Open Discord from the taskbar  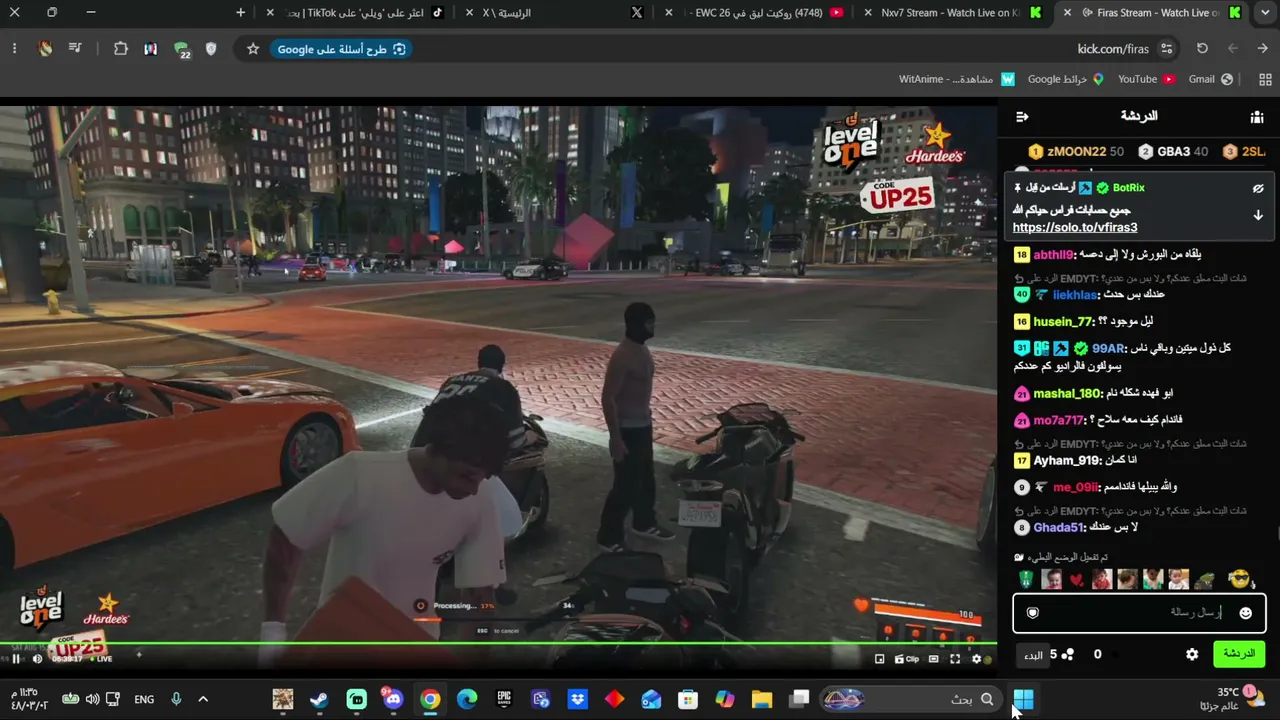tap(392, 699)
